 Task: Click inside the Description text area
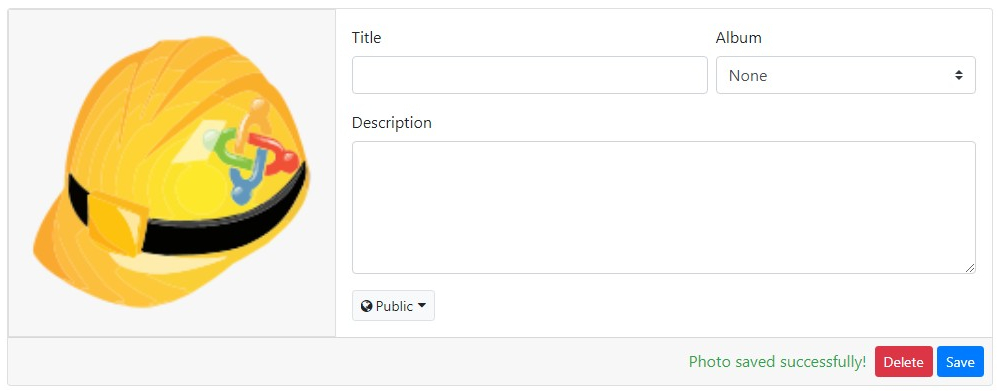[x=663, y=208]
